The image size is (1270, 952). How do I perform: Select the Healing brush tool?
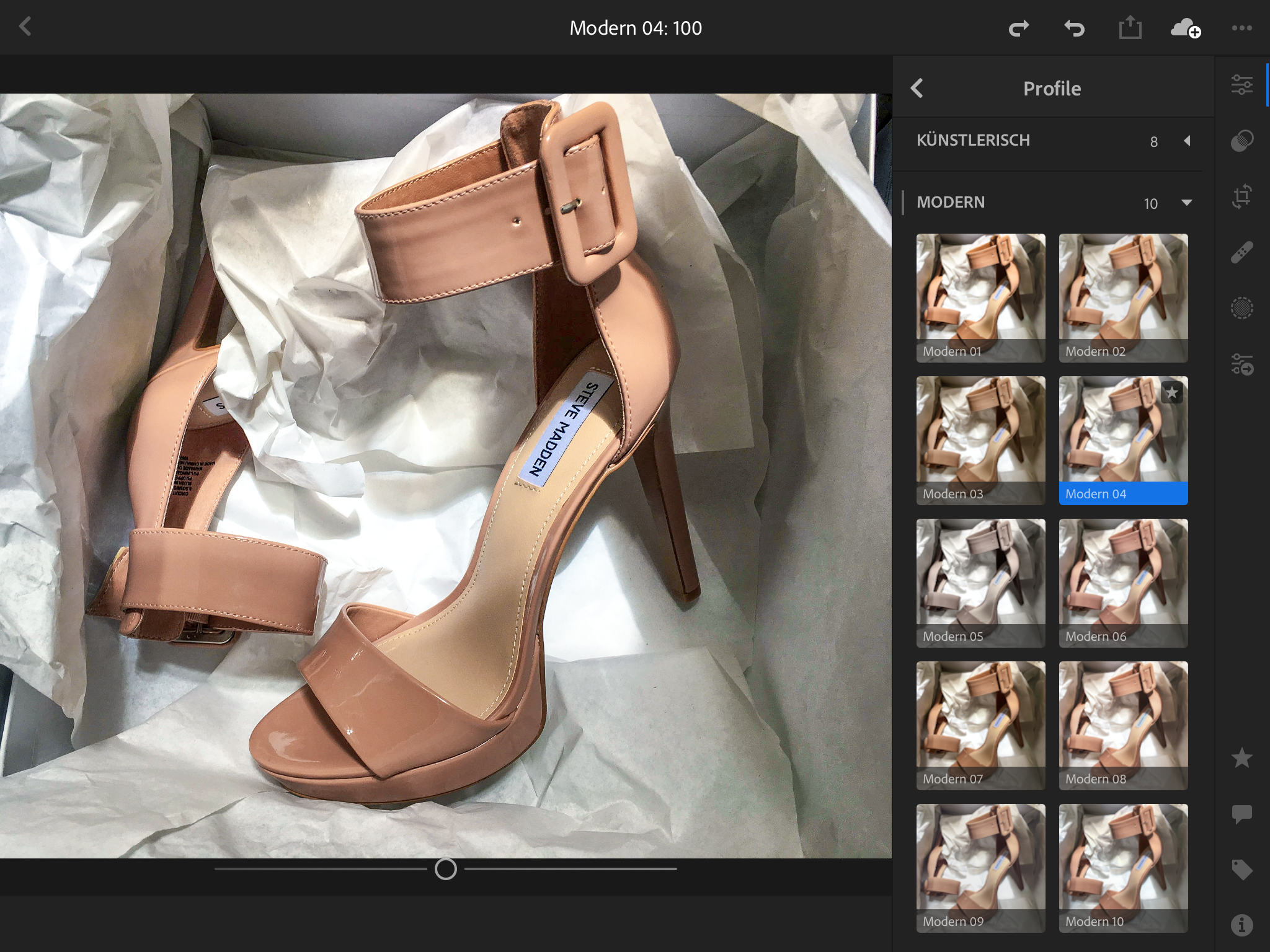pos(1241,252)
